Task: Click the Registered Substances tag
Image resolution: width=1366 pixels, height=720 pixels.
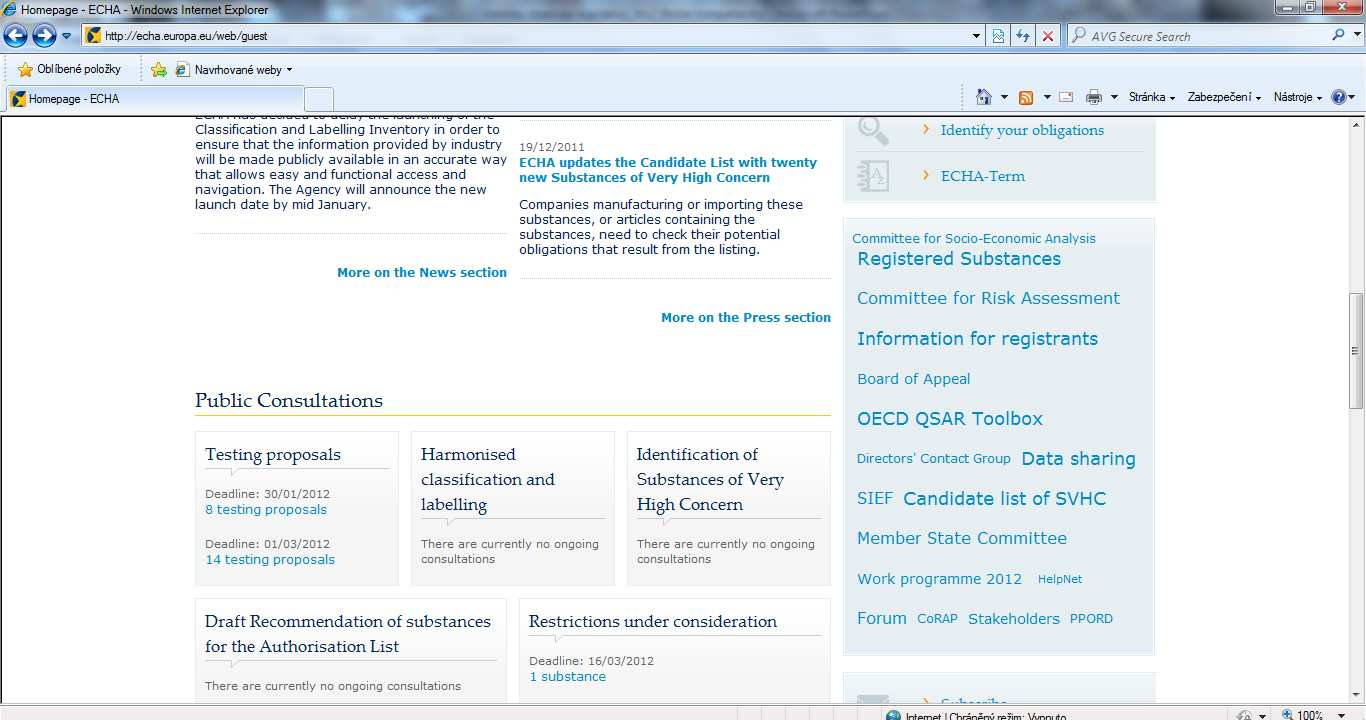Action: click(959, 259)
